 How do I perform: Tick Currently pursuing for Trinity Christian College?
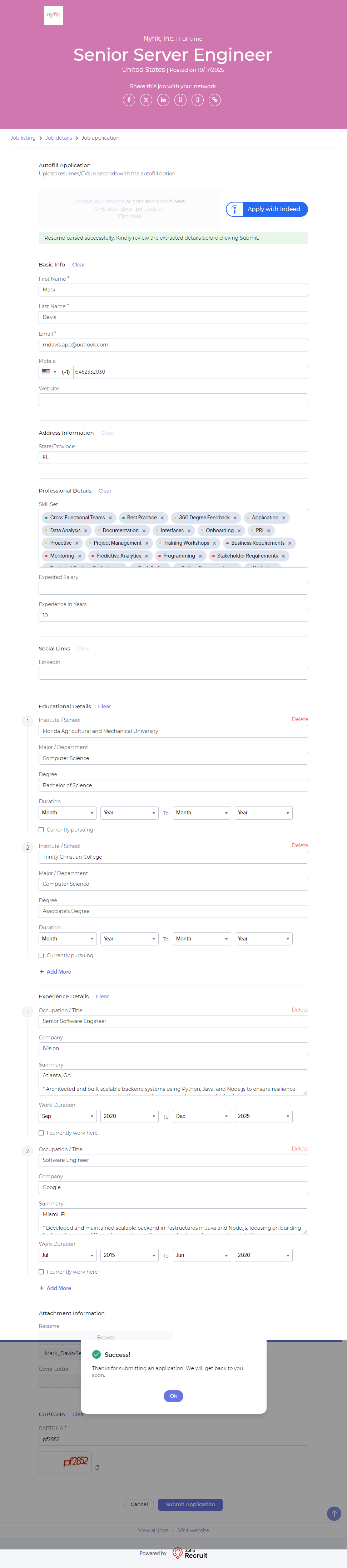point(41,956)
